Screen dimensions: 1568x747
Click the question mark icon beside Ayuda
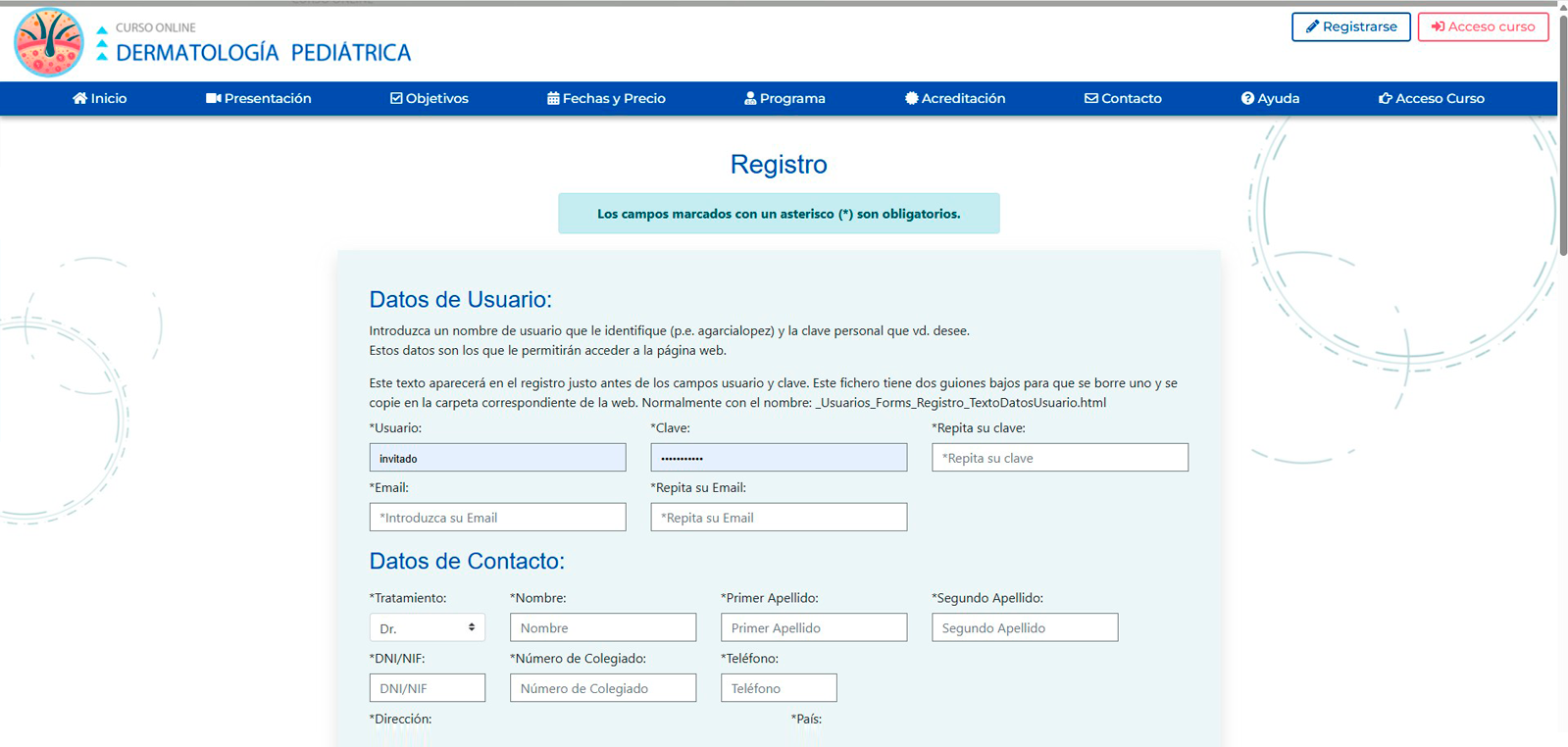click(1247, 98)
